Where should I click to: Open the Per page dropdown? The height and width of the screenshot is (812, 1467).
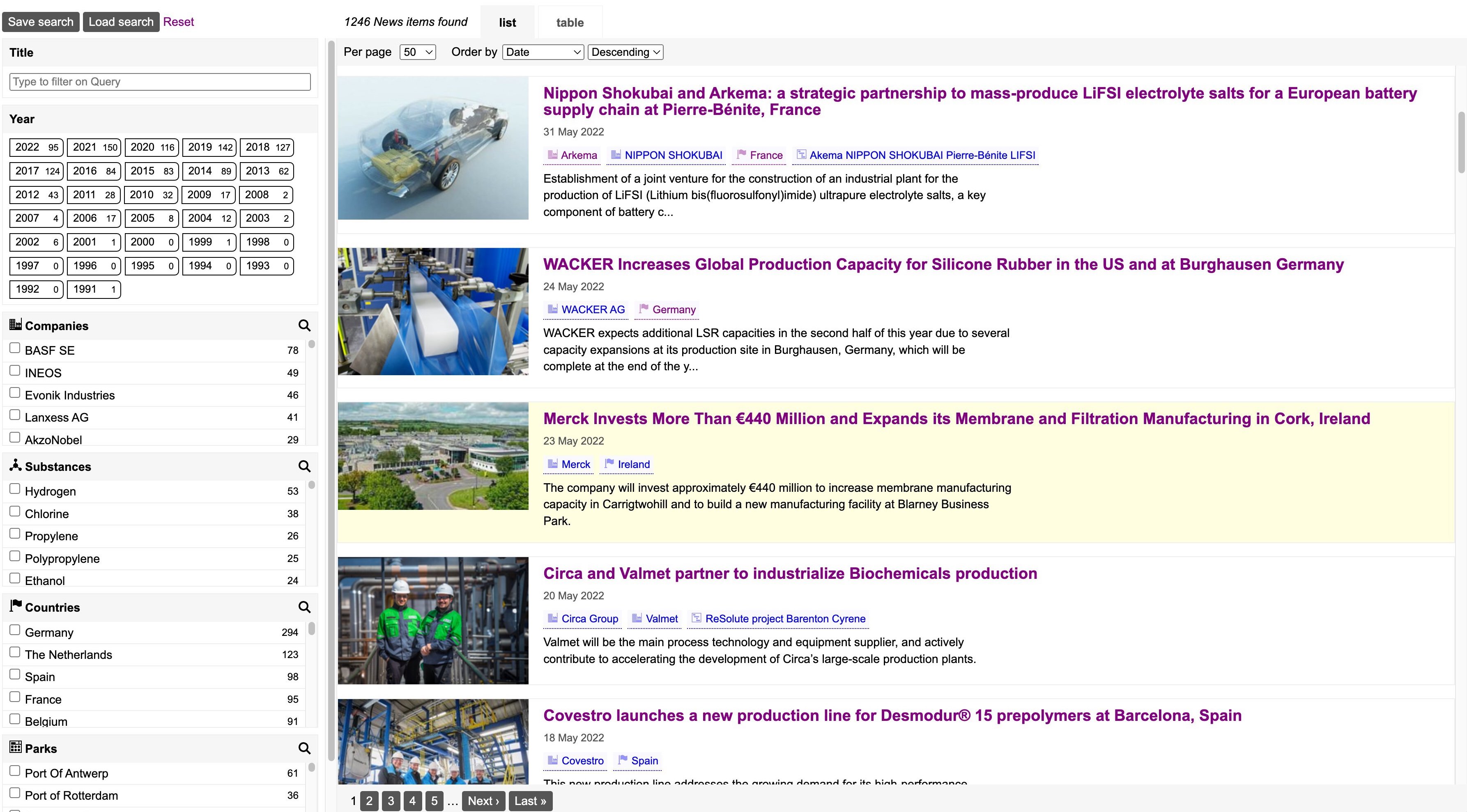[x=417, y=52]
